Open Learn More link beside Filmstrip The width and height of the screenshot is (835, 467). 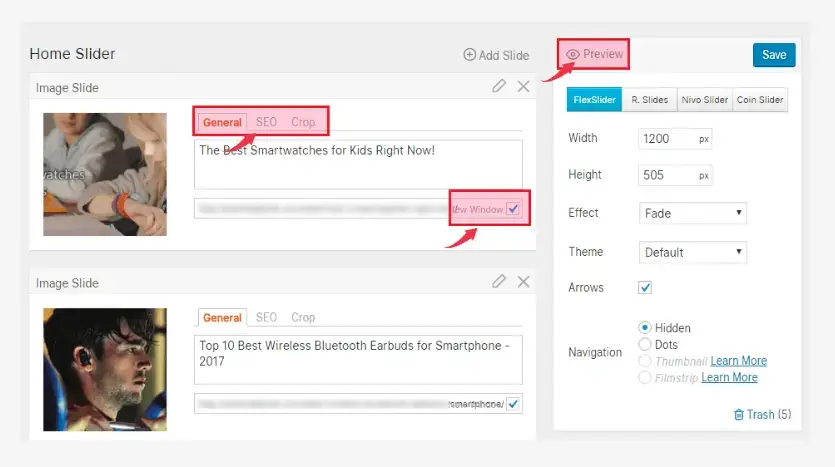pyautogui.click(x=729, y=377)
